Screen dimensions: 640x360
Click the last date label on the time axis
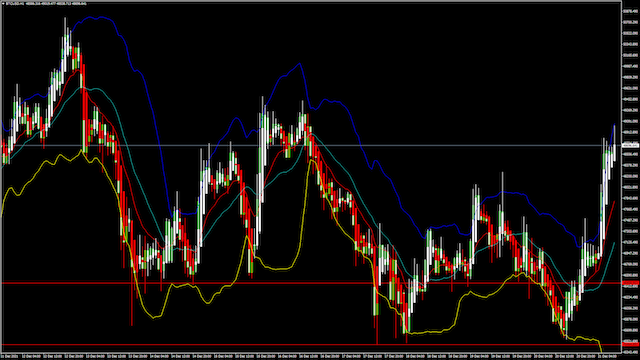(607, 356)
